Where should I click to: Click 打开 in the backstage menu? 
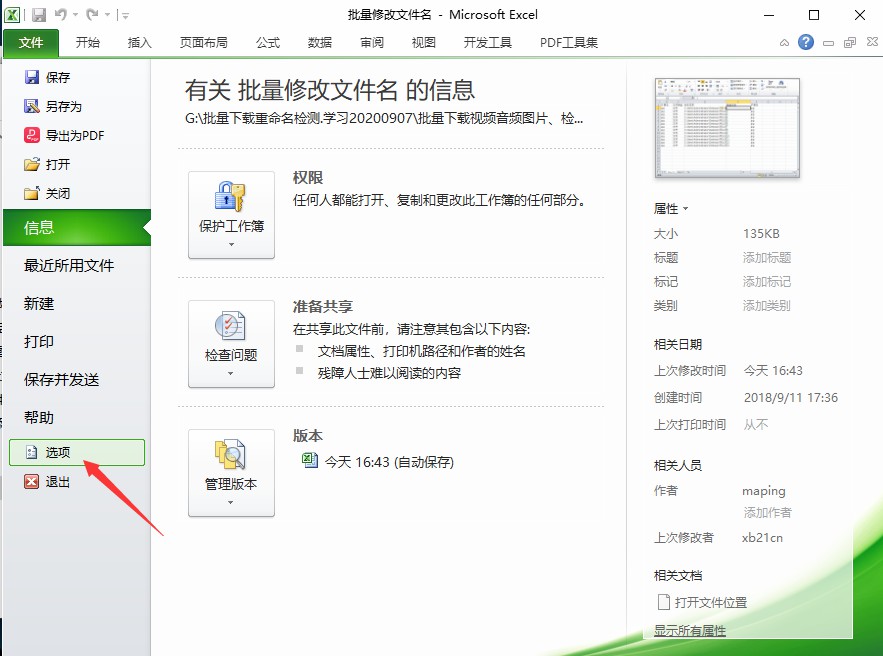(47, 164)
